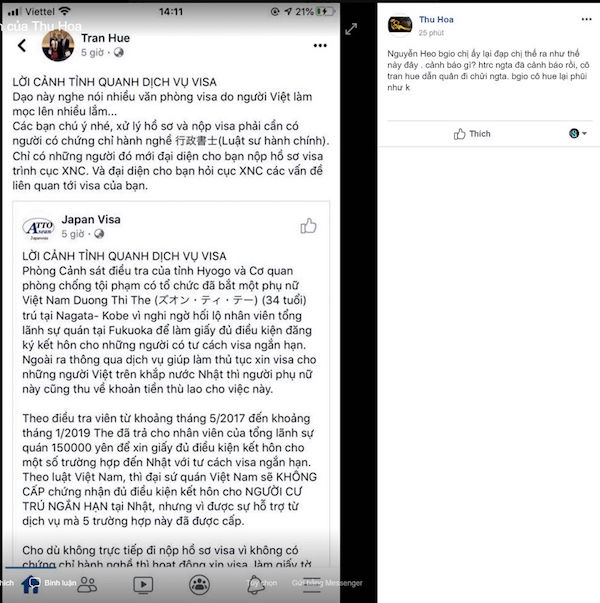Expand the reaction identity dropdown arrow

click(x=584, y=133)
